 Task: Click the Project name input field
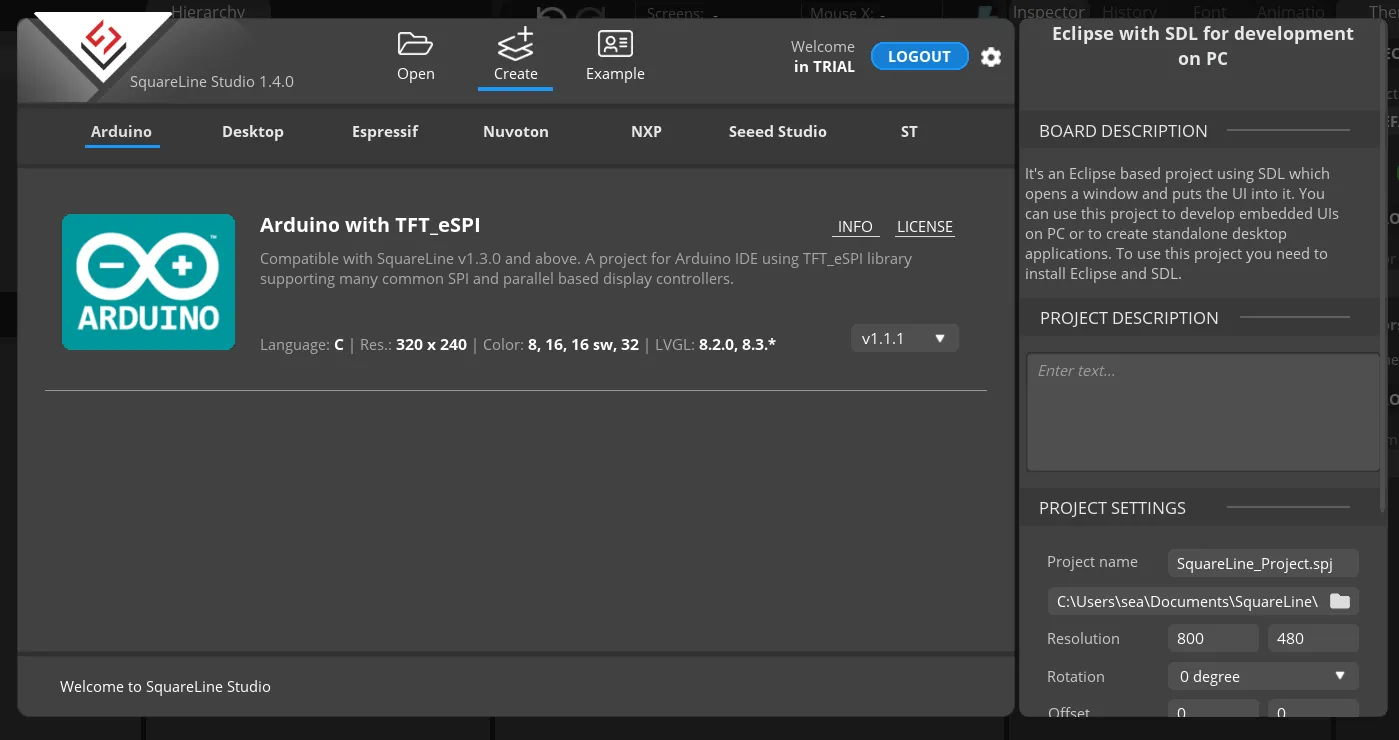1263,563
